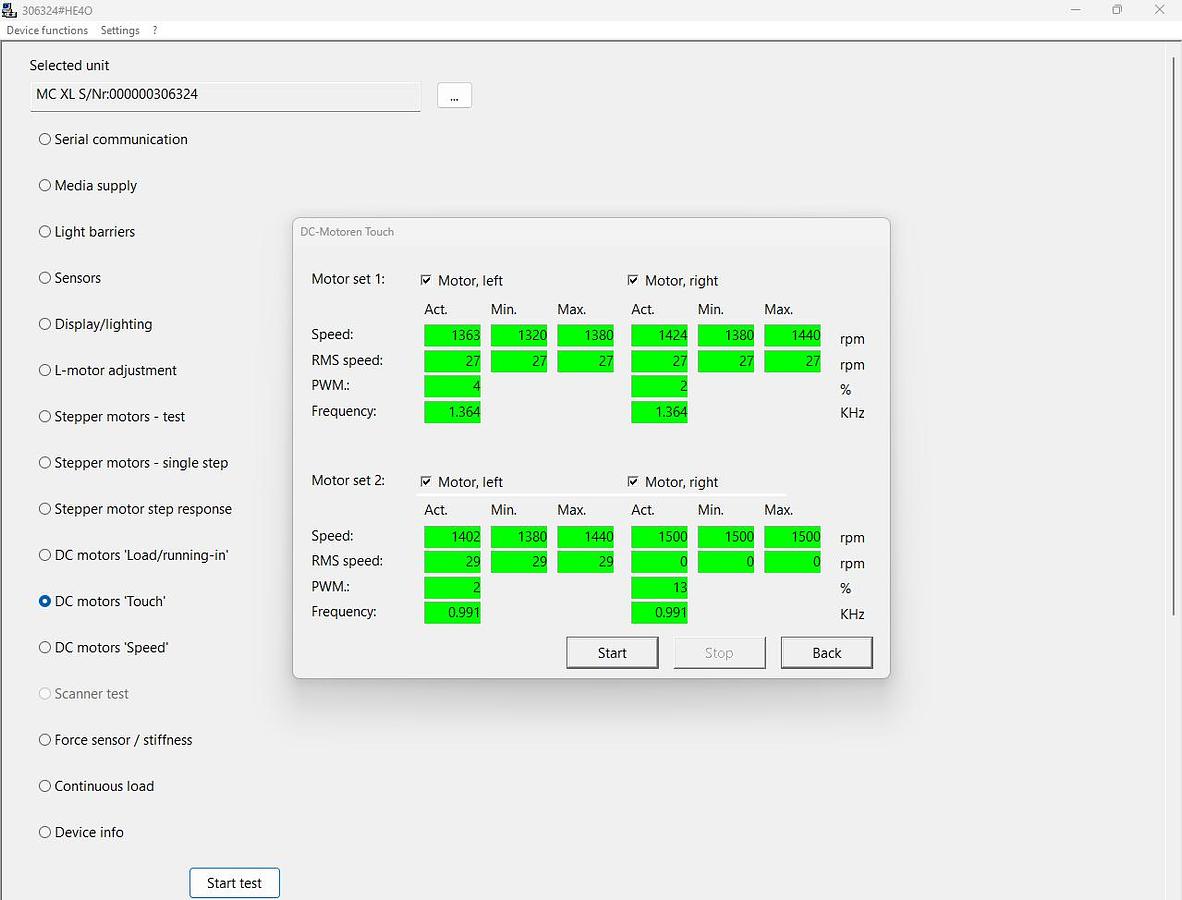Screen dimensions: 1182x900
Task: Click the Selected unit serial number field
Action: [225, 95]
